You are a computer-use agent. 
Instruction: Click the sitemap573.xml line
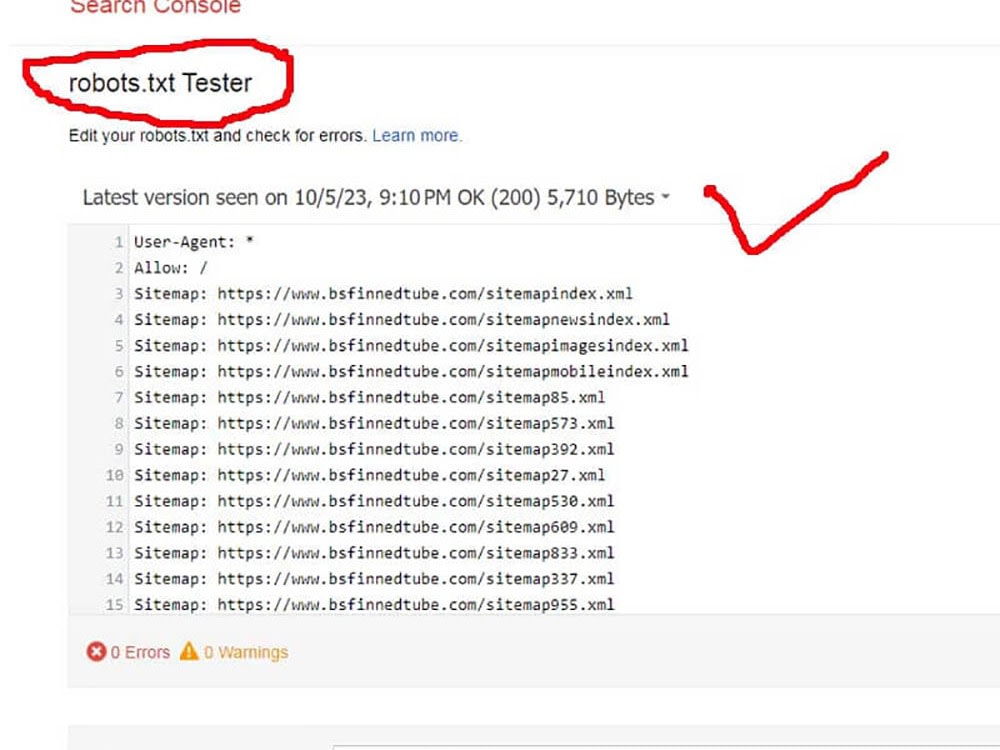pos(374,423)
